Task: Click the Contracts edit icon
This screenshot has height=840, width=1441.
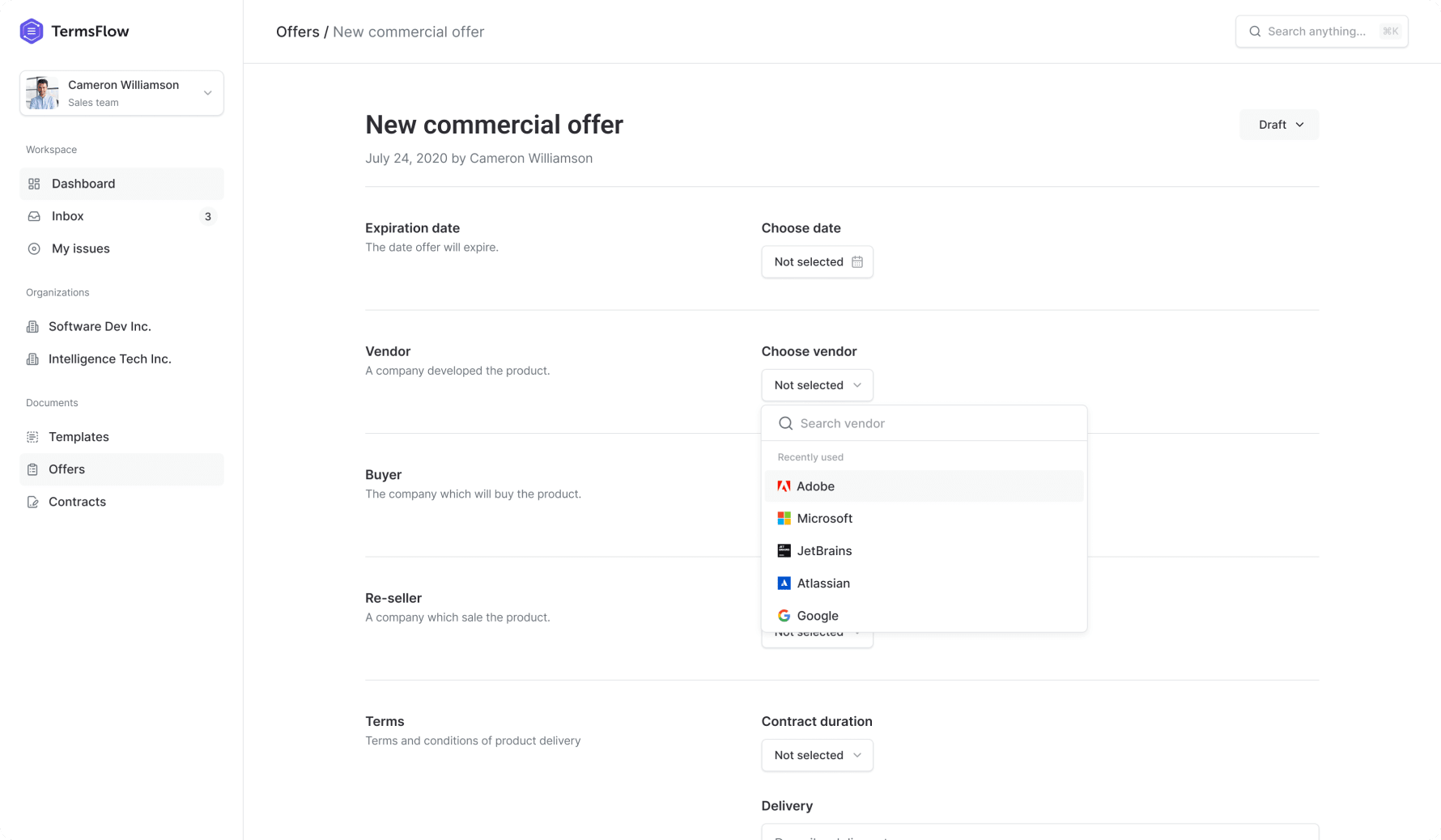Action: coord(32,503)
